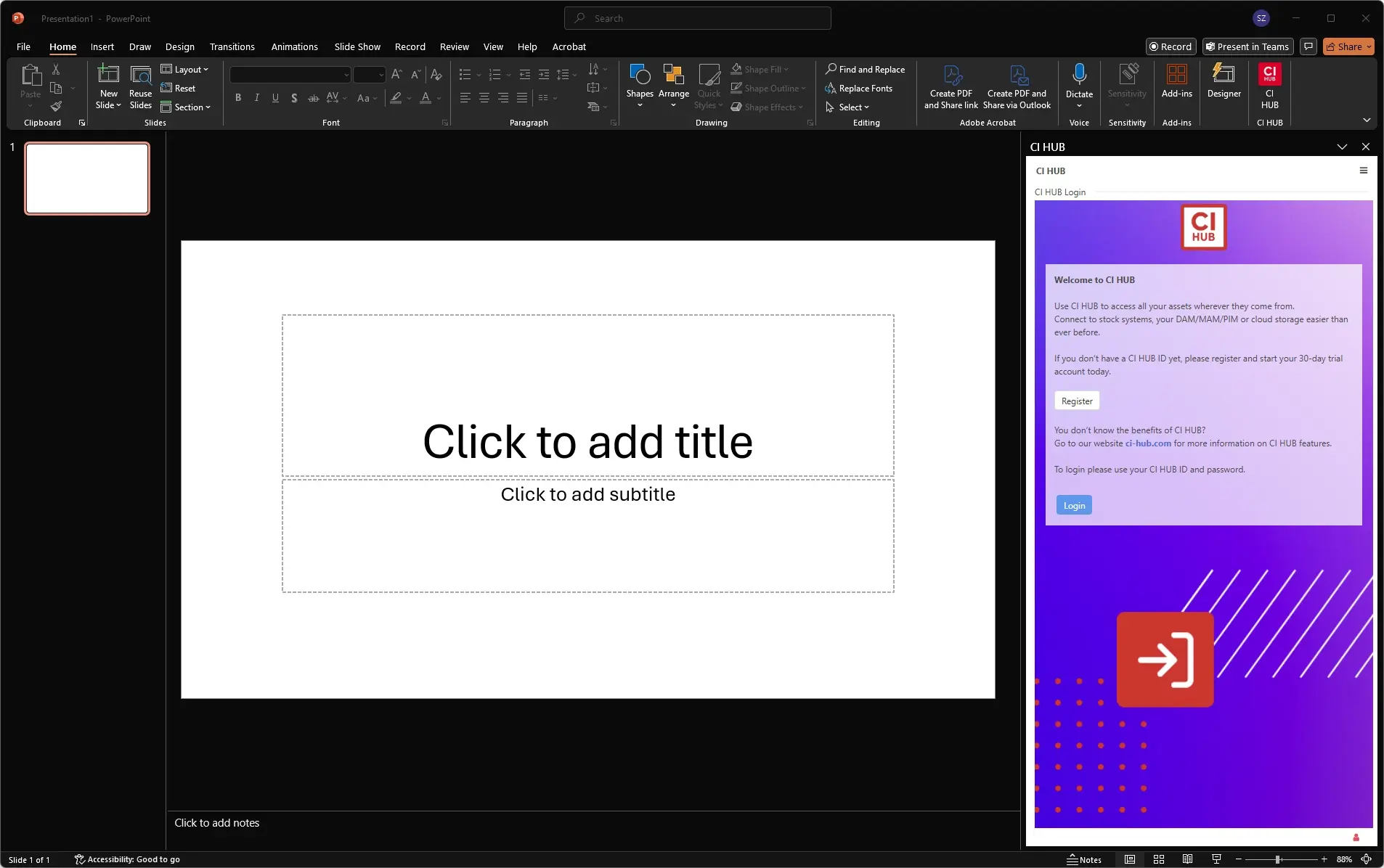This screenshot has height=868, width=1384.
Task: Click the Comments icon near Share
Action: (x=1308, y=46)
